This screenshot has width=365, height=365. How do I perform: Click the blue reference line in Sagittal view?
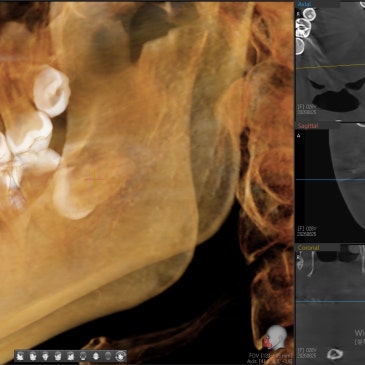[x=330, y=180]
